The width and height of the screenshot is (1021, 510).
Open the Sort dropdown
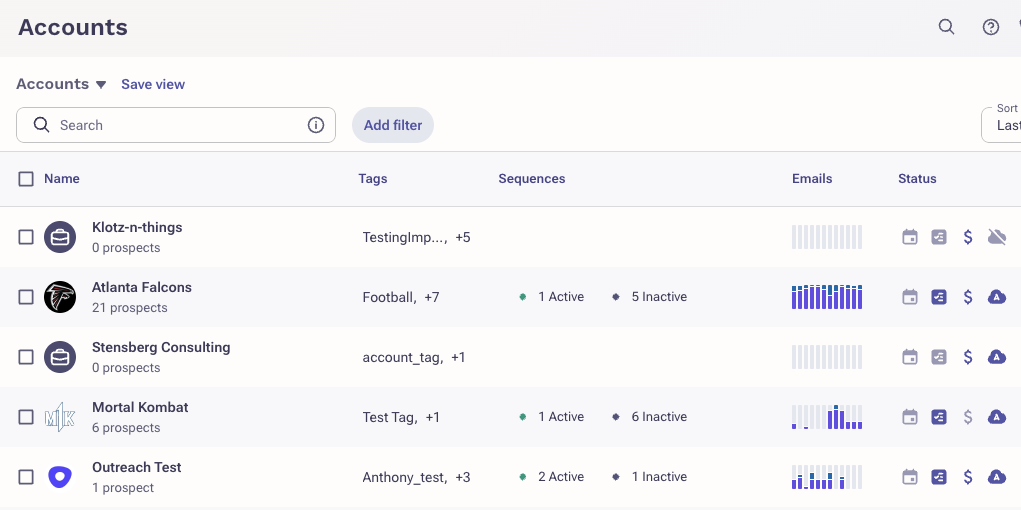(1003, 125)
